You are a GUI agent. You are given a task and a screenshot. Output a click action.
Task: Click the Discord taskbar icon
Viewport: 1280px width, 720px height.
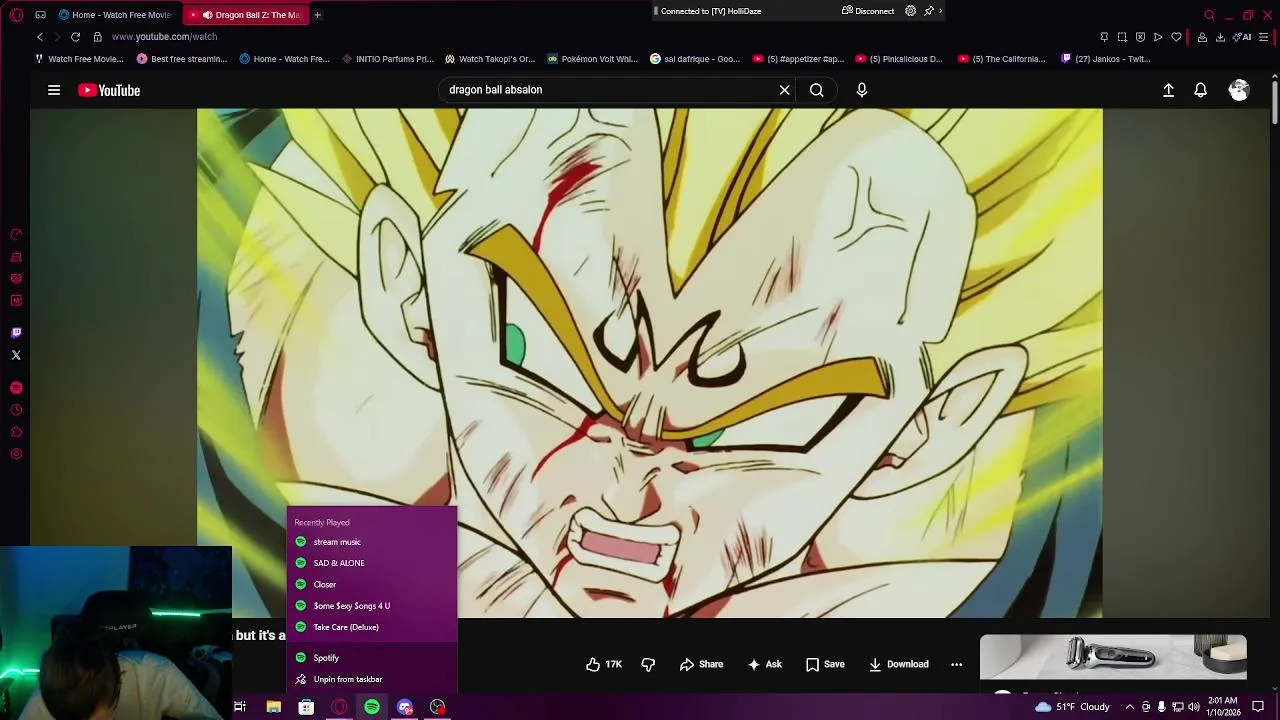(405, 707)
